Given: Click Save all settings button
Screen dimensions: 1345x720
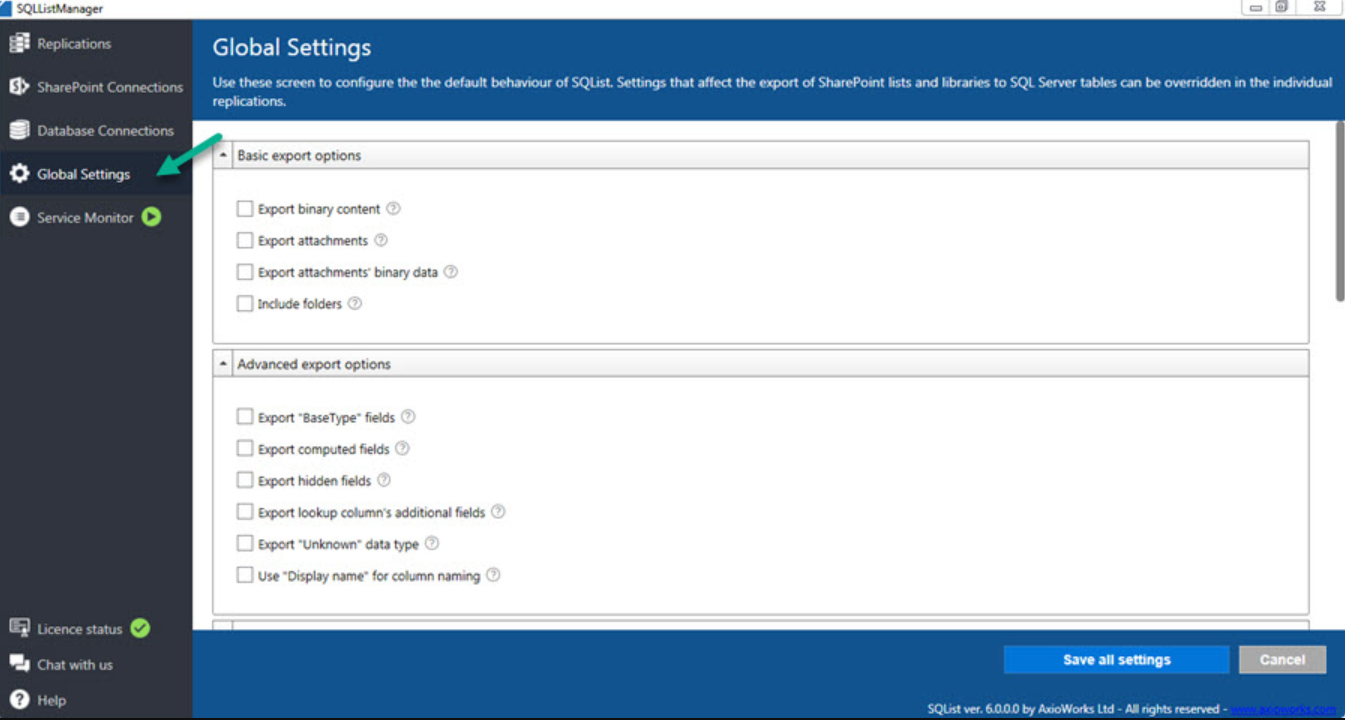Looking at the screenshot, I should [x=1117, y=660].
